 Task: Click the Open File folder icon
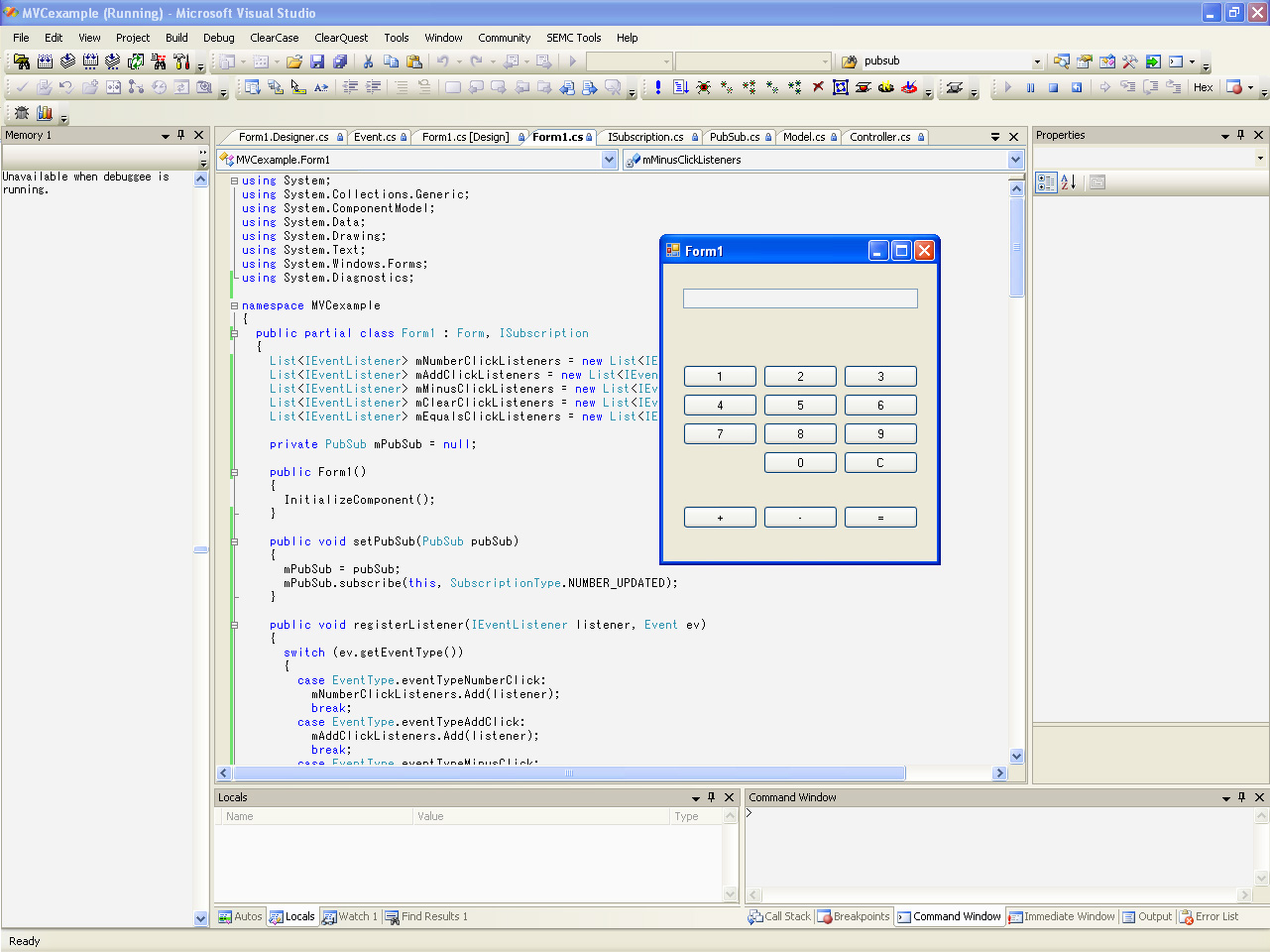pyautogui.click(x=294, y=61)
